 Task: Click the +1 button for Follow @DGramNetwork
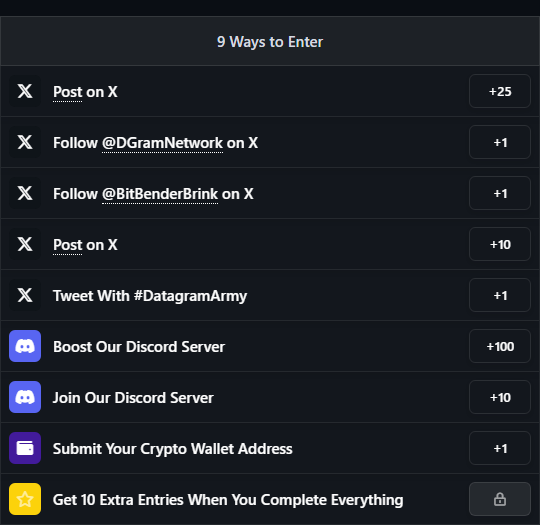(500, 142)
